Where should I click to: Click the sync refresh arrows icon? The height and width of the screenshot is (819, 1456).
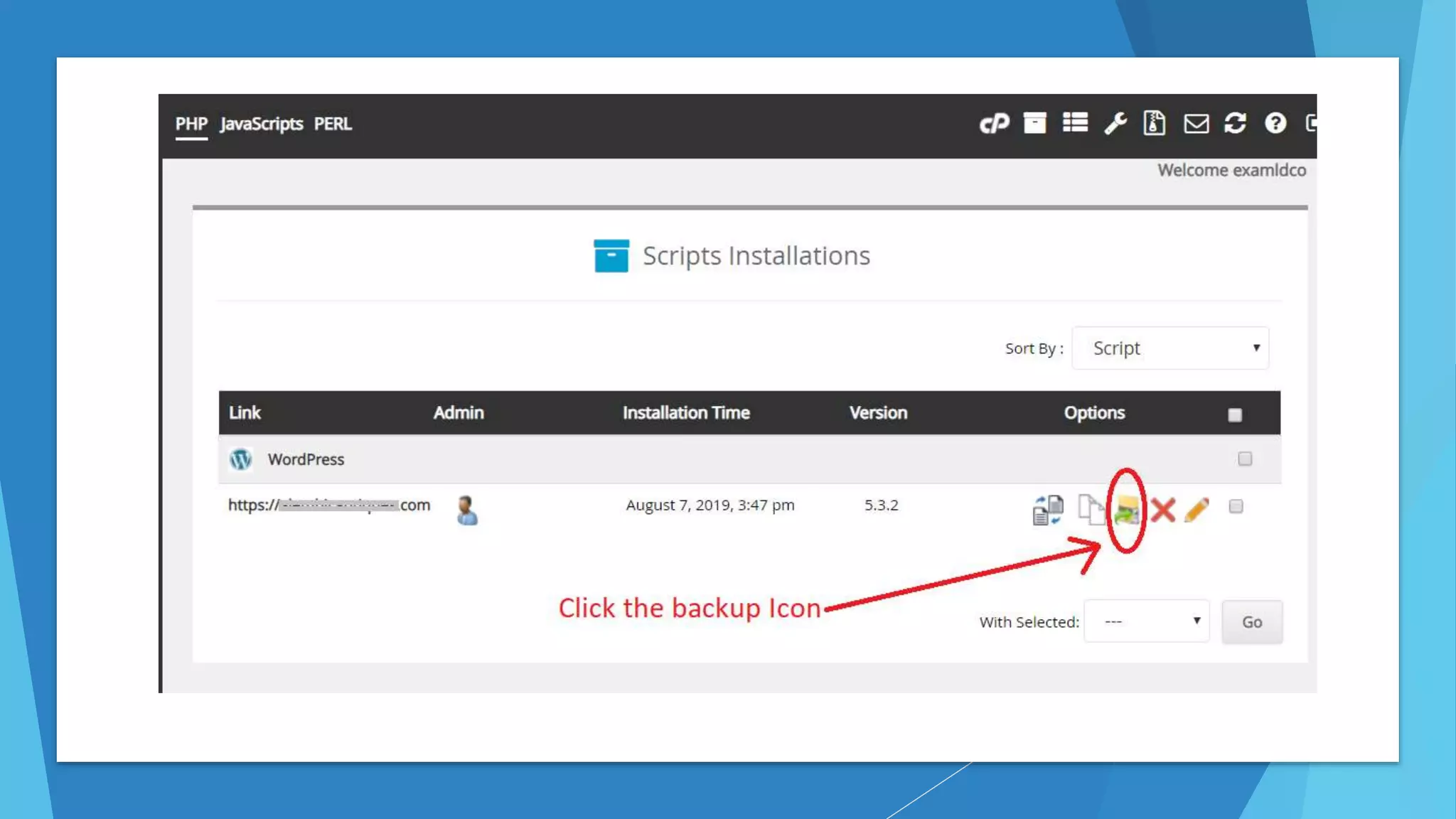[x=1236, y=123]
